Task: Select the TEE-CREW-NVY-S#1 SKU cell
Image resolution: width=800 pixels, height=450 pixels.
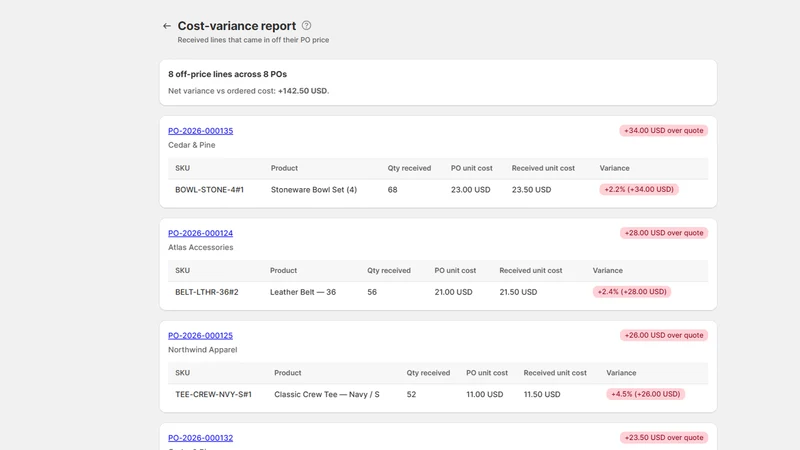Action: point(213,394)
